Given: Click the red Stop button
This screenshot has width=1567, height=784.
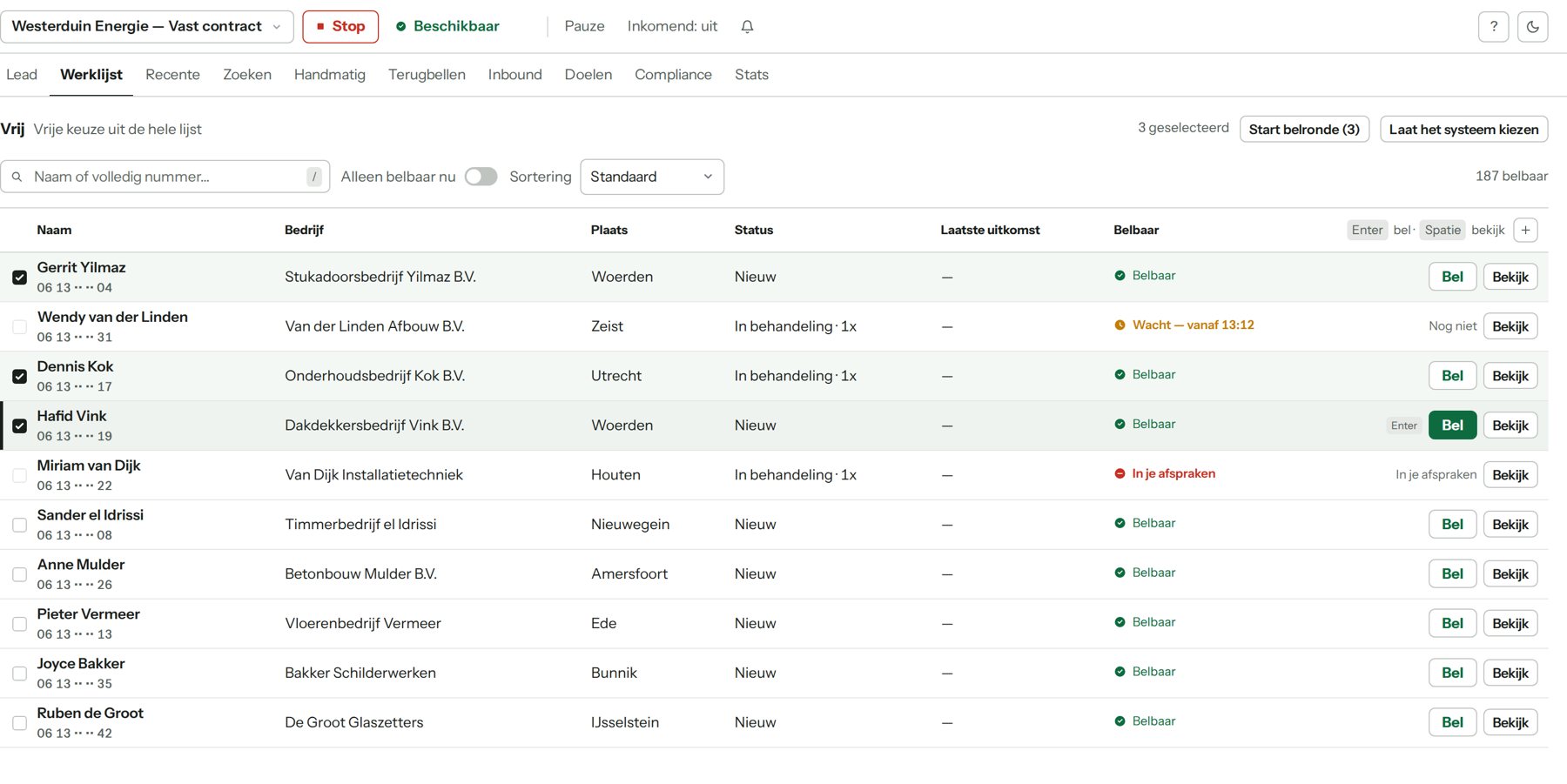Looking at the screenshot, I should pyautogui.click(x=340, y=27).
